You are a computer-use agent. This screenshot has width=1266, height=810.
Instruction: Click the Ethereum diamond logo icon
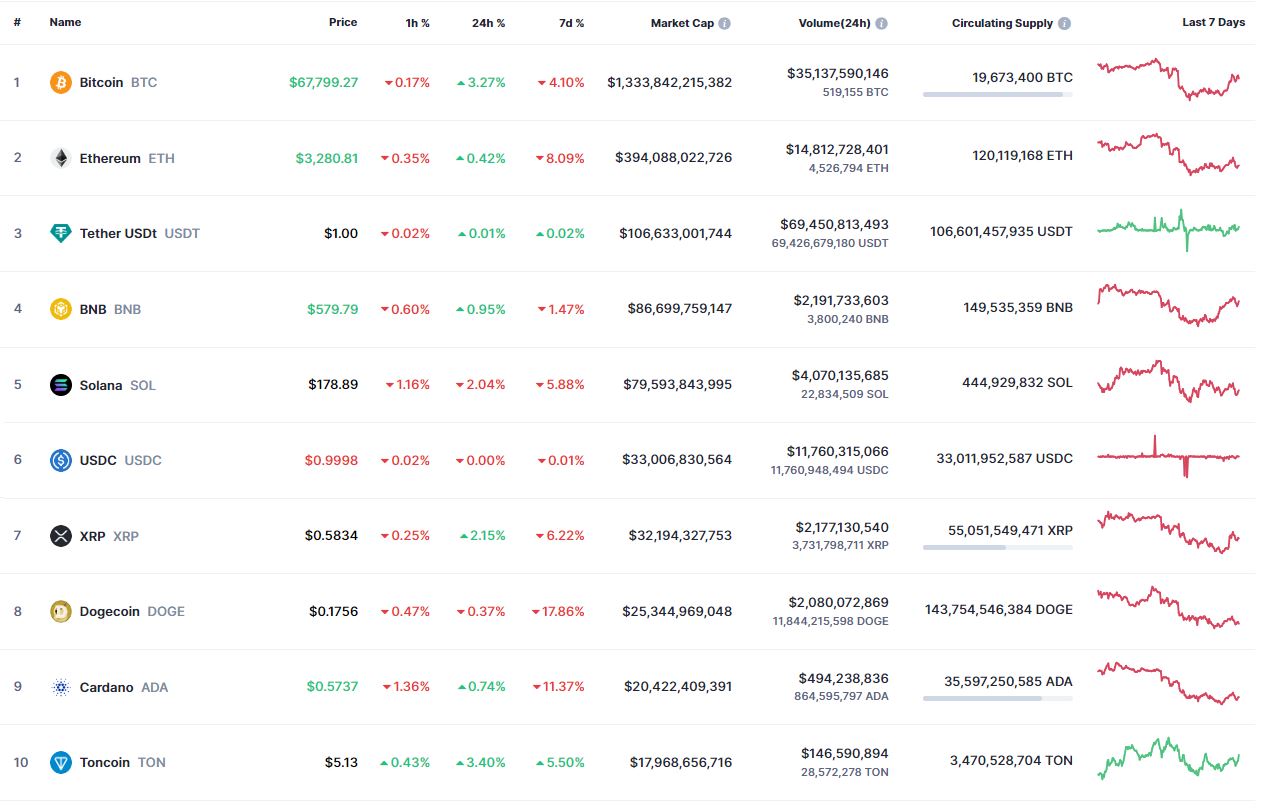tap(61, 158)
